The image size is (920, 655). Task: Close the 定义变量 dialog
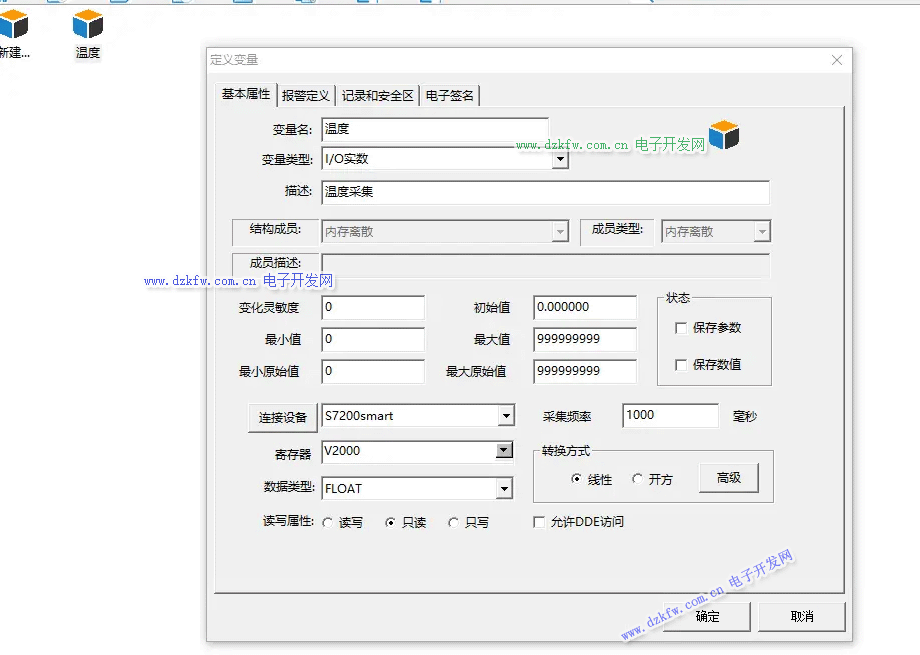(837, 60)
